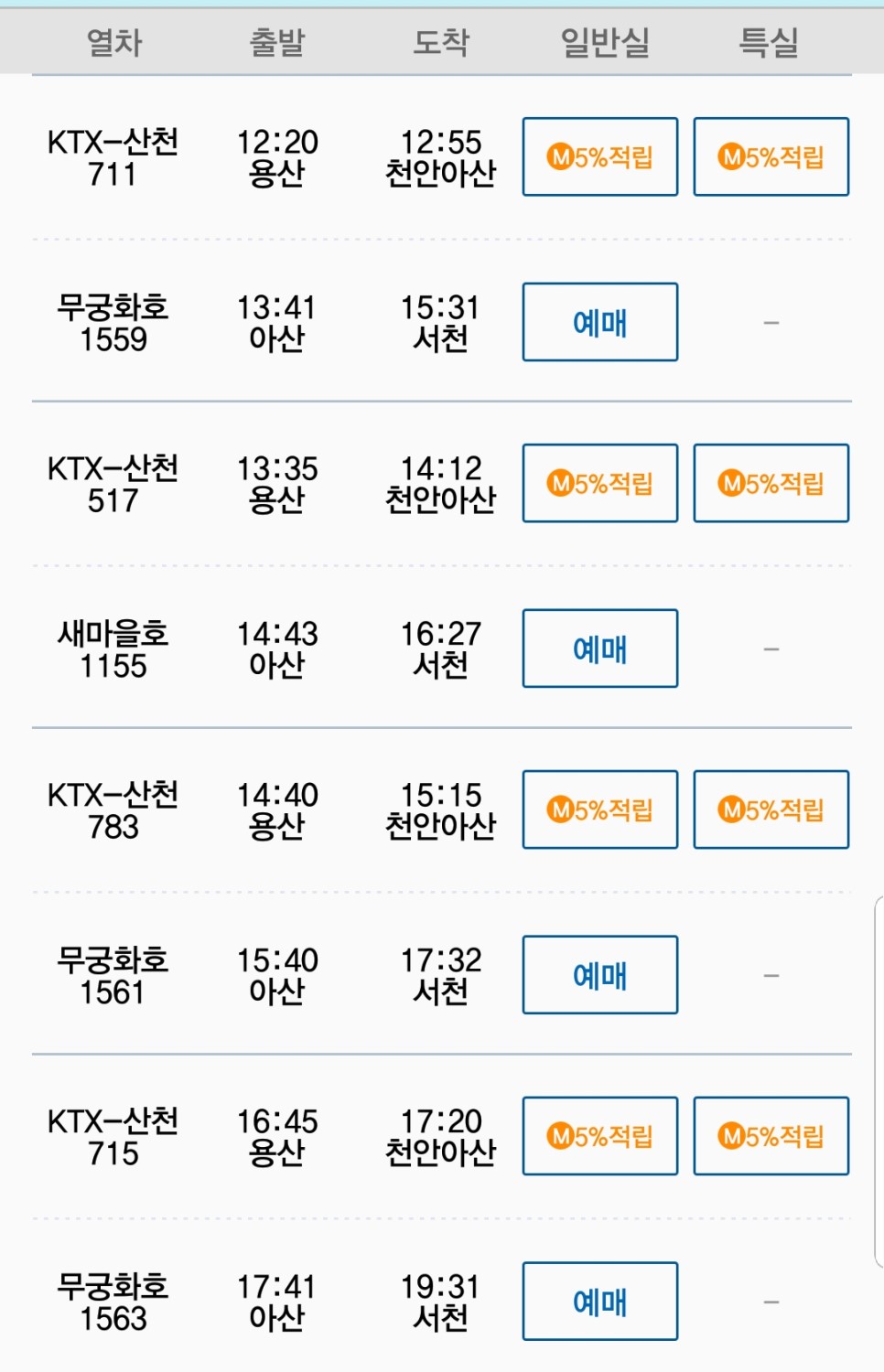This screenshot has width=884, height=1372.
Task: Choose standard seat for KTX-산천 783
Action: 600,809
